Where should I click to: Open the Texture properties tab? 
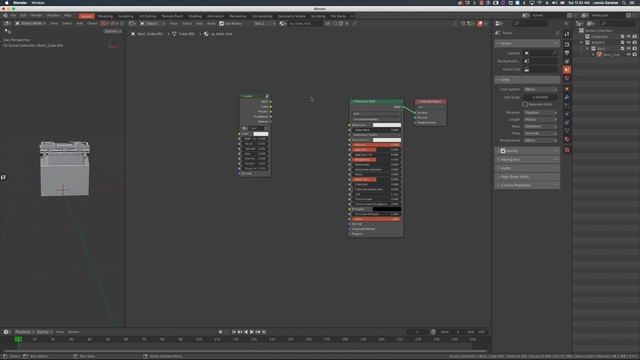567,150
